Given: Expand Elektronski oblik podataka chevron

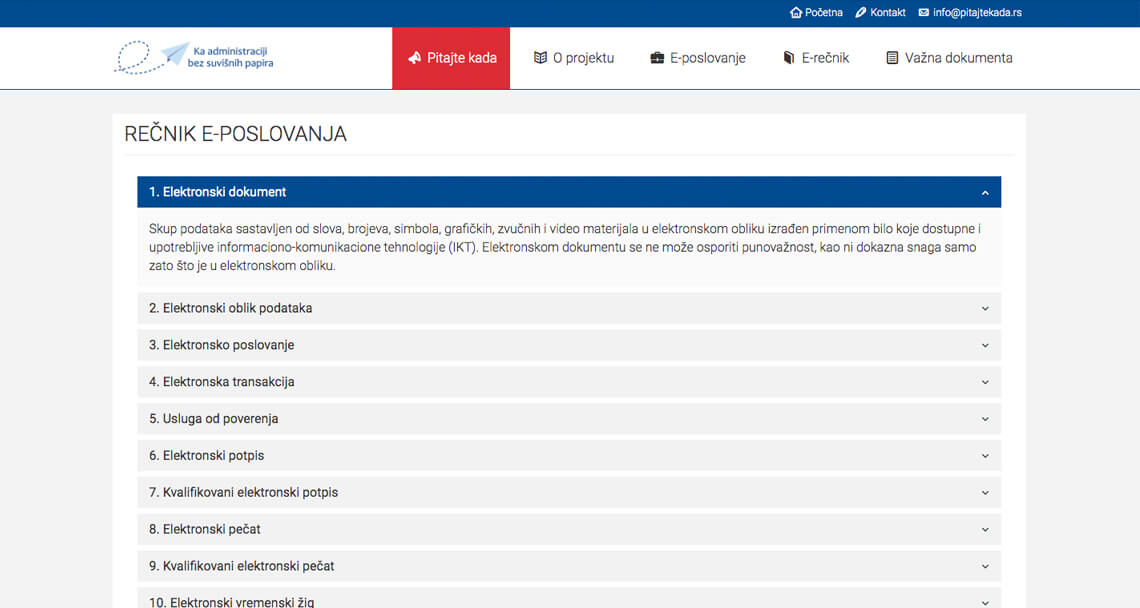Looking at the screenshot, I should 985,308.
